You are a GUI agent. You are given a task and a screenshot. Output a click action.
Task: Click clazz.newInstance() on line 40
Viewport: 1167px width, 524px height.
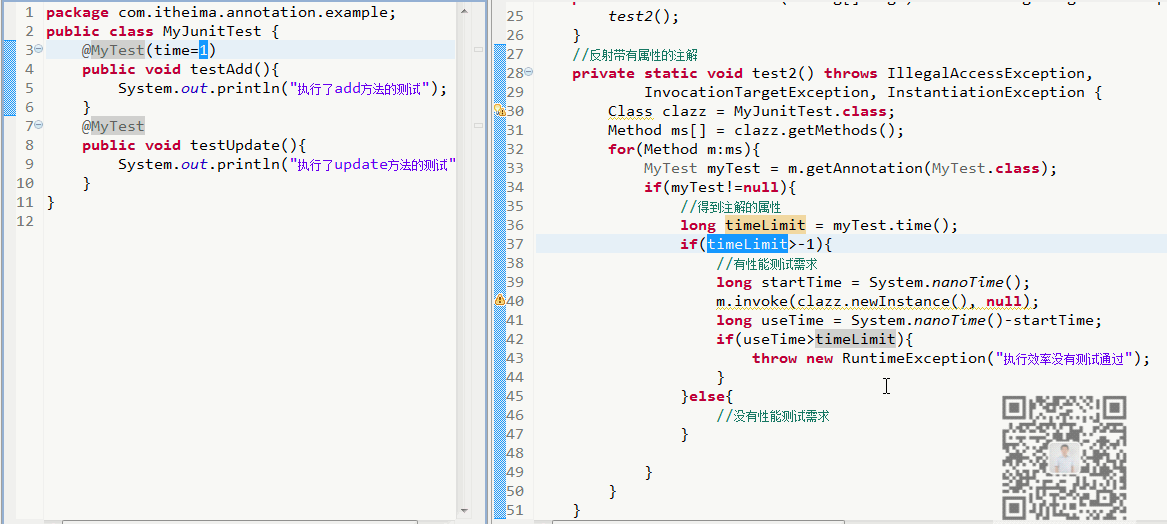click(880, 301)
